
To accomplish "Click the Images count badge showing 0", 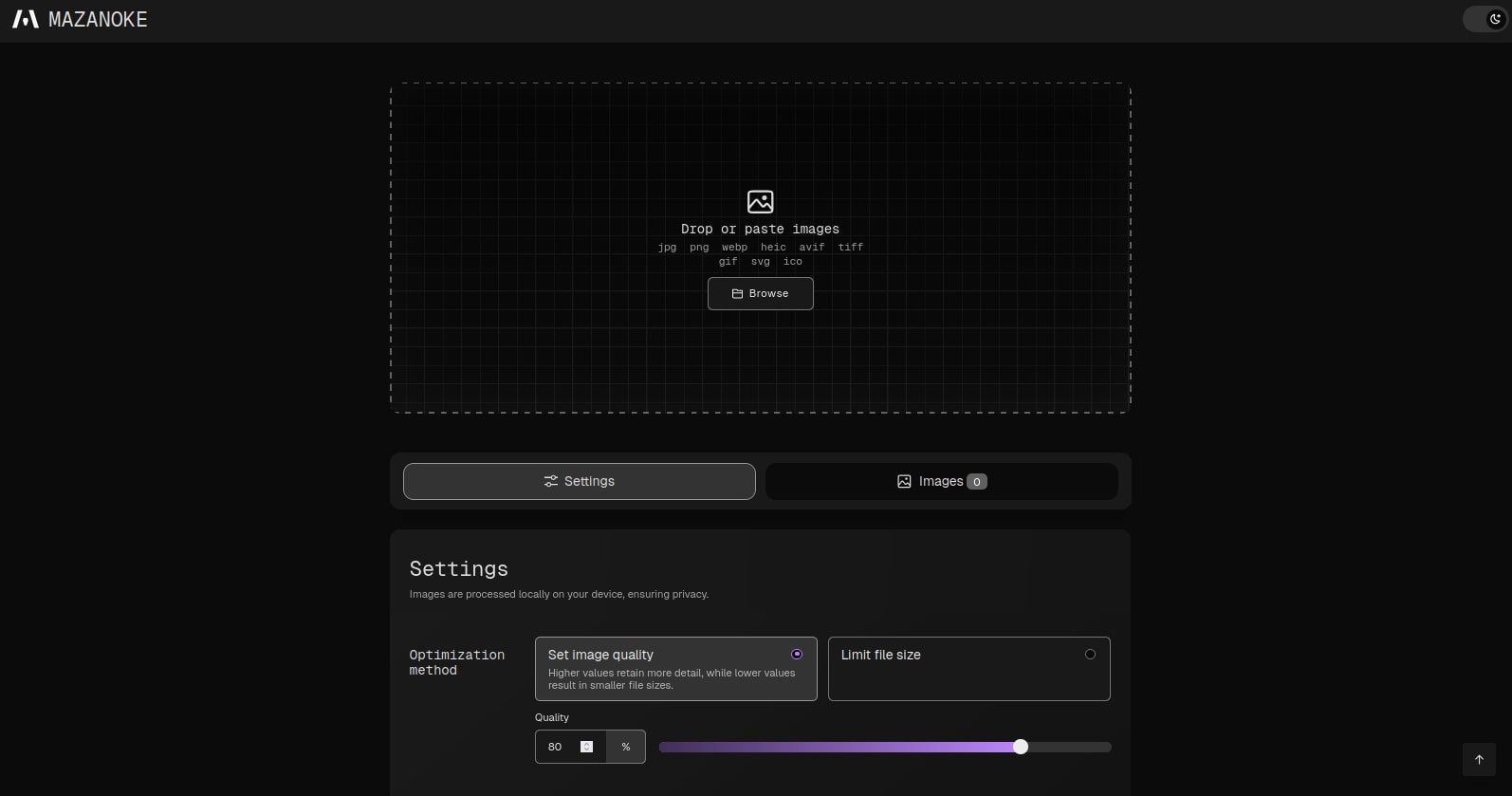I will click(x=977, y=482).
